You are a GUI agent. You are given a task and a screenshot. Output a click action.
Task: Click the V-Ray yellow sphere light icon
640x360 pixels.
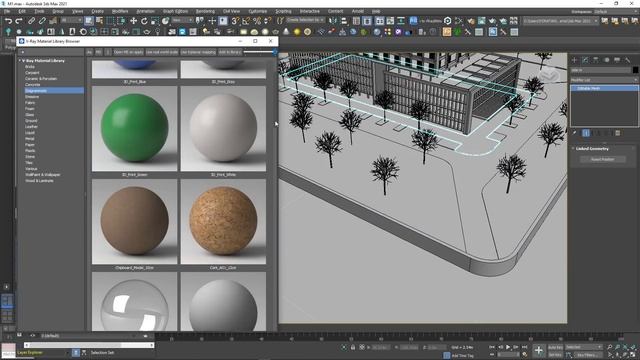pos(297,31)
